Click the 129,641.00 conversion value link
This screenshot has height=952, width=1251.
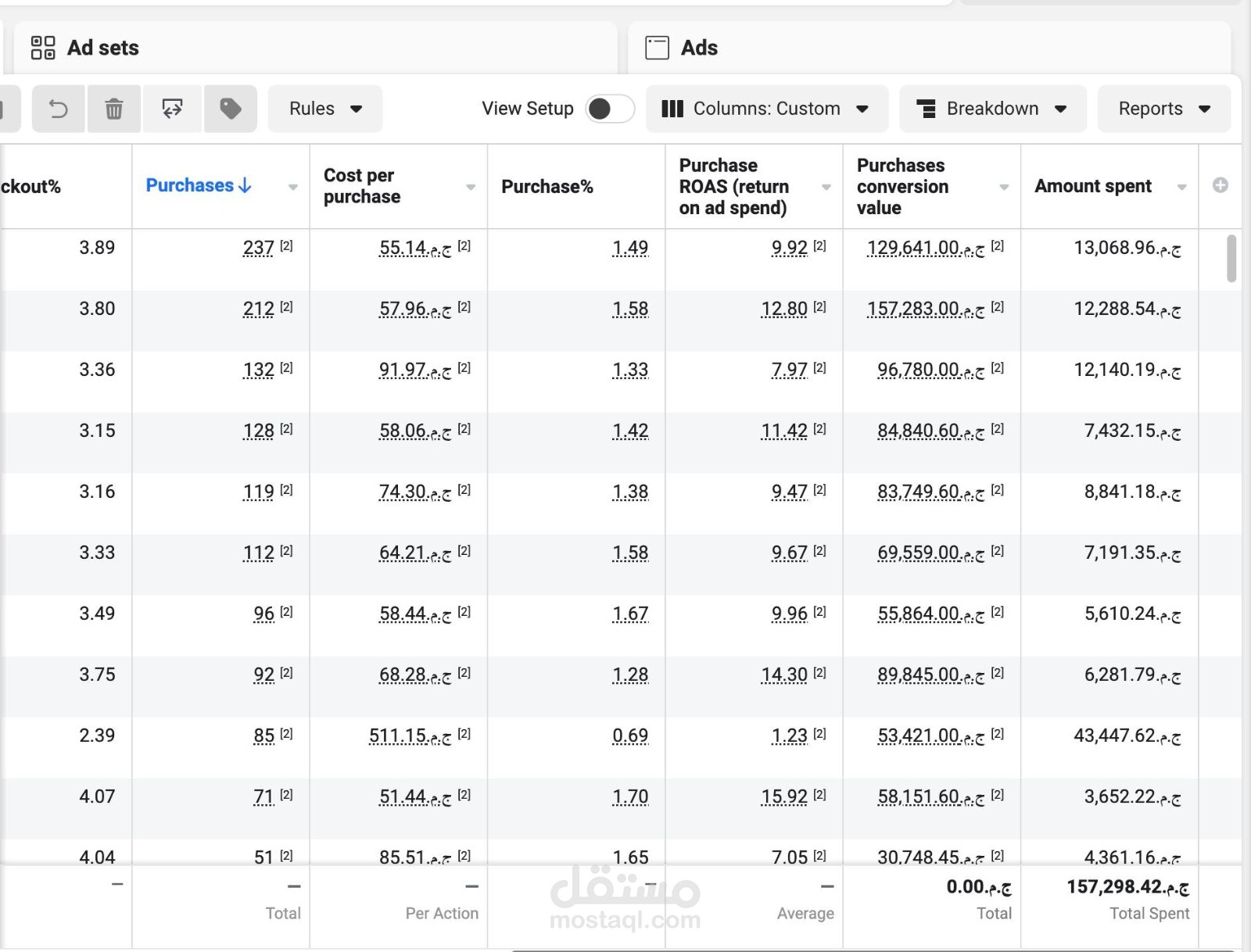tap(912, 248)
